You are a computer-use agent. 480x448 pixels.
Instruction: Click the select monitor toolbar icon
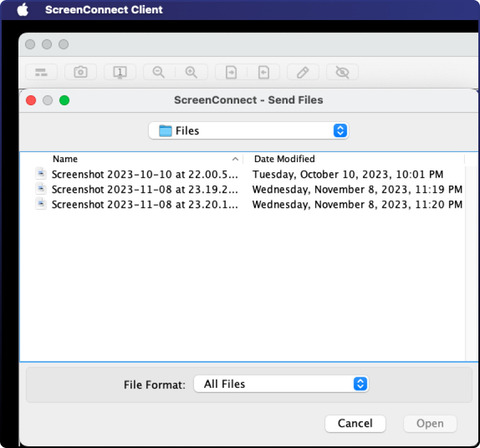pos(120,72)
